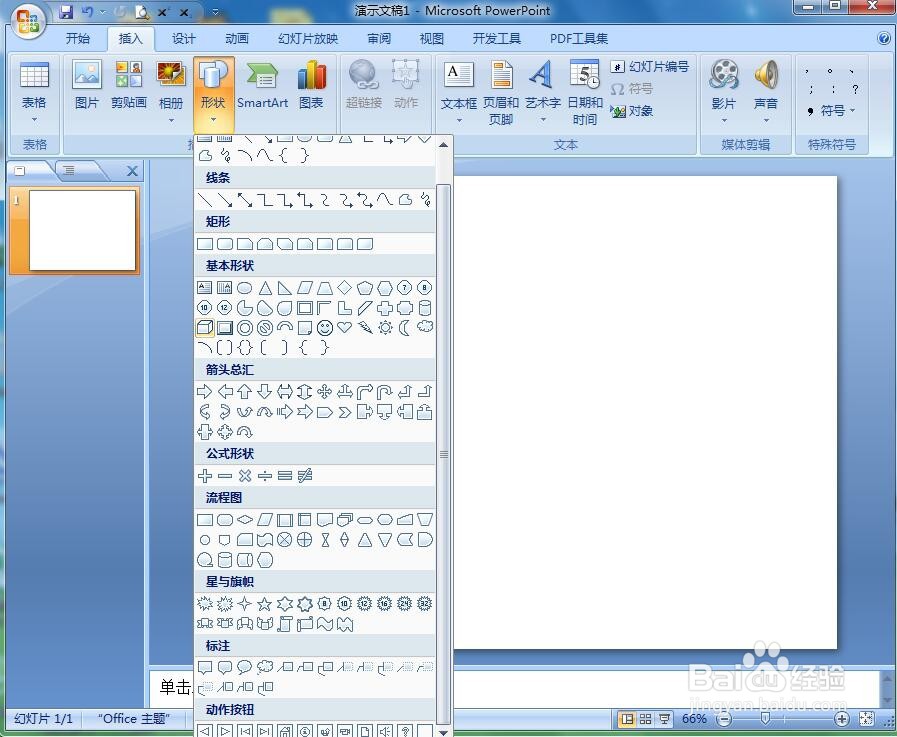The width and height of the screenshot is (897, 737).
Task: Select the Isosceles Triangle shape
Action: pos(265,288)
